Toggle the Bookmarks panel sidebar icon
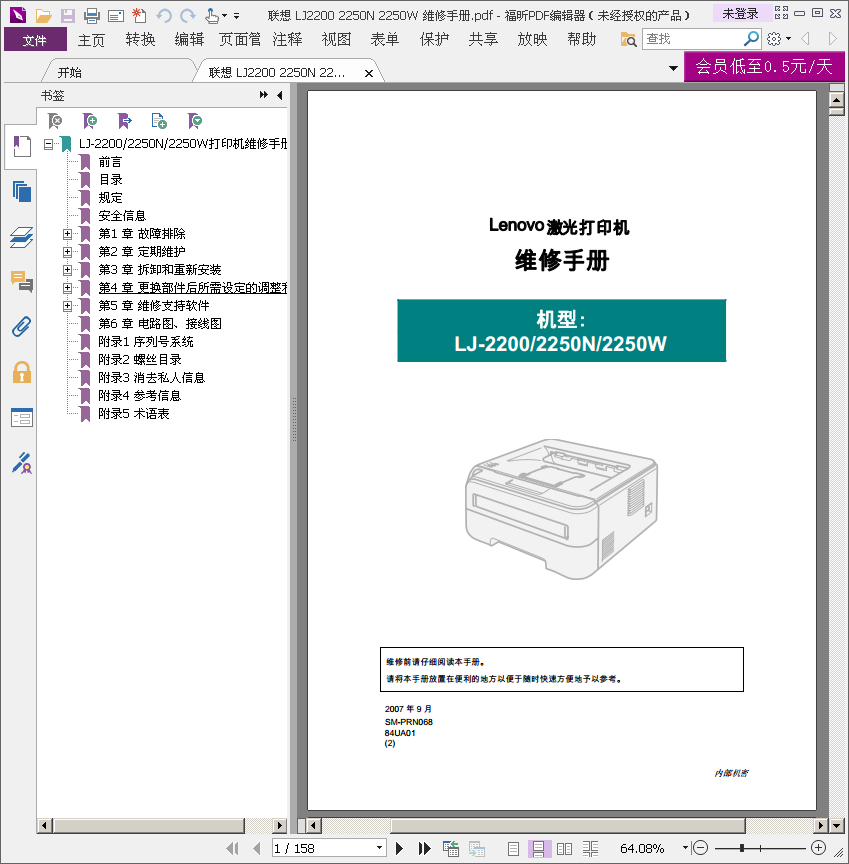The height and width of the screenshot is (864, 849). tap(22, 147)
